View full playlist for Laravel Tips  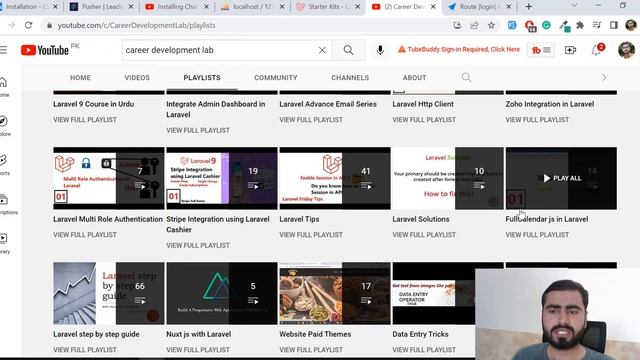[311, 235]
